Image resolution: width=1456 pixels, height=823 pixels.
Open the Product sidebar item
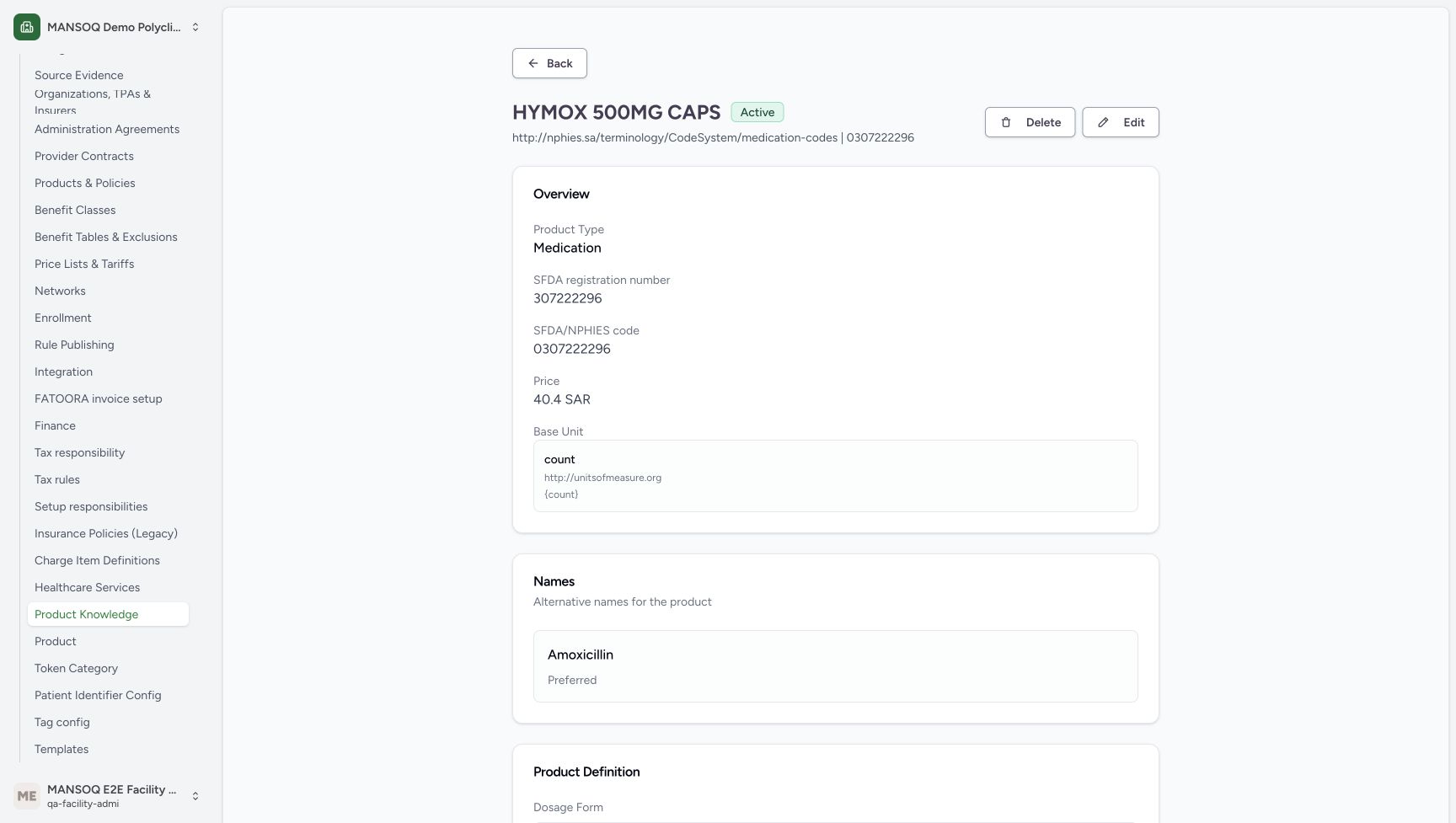(56, 641)
